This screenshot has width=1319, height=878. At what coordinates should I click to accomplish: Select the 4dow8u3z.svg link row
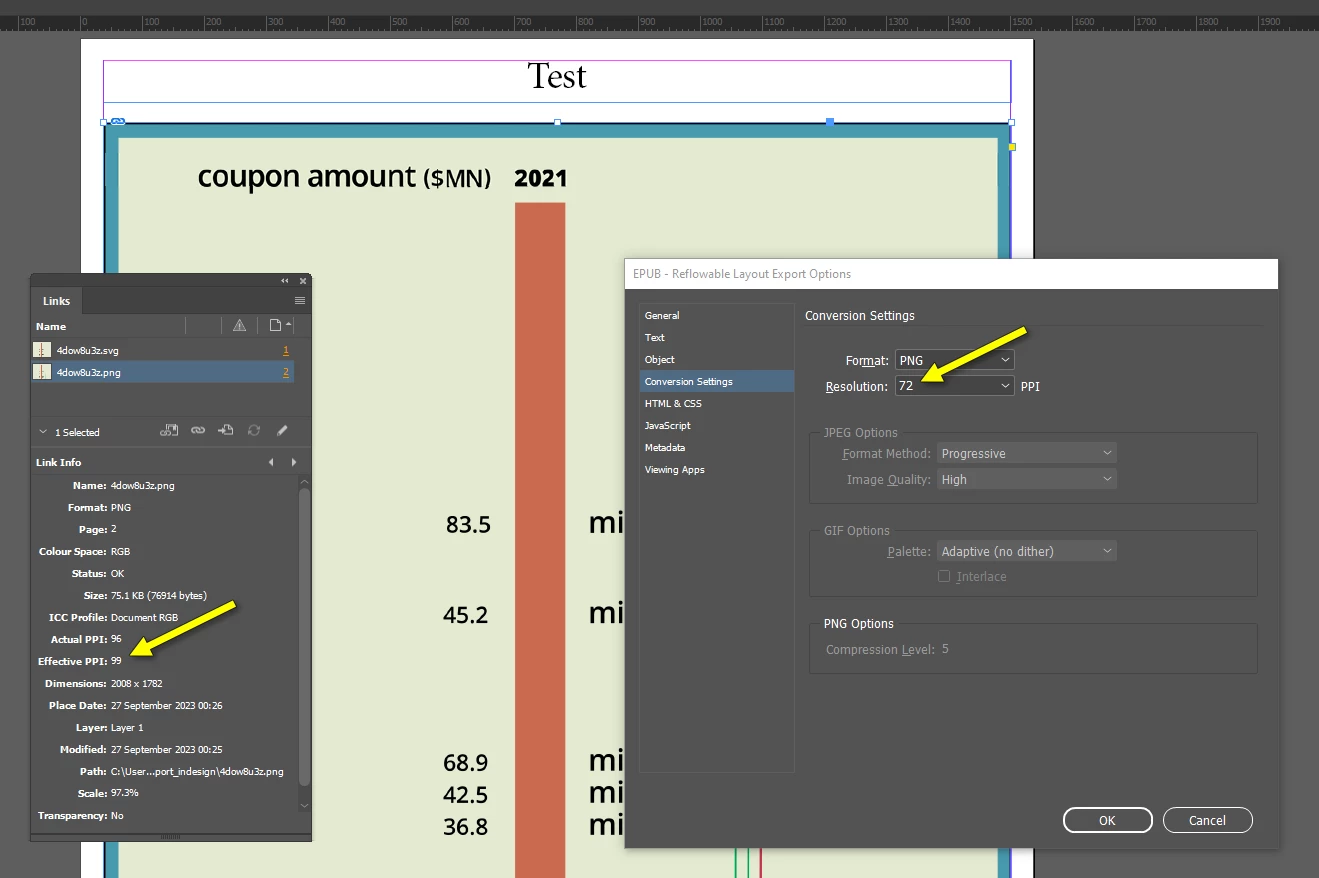[163, 350]
